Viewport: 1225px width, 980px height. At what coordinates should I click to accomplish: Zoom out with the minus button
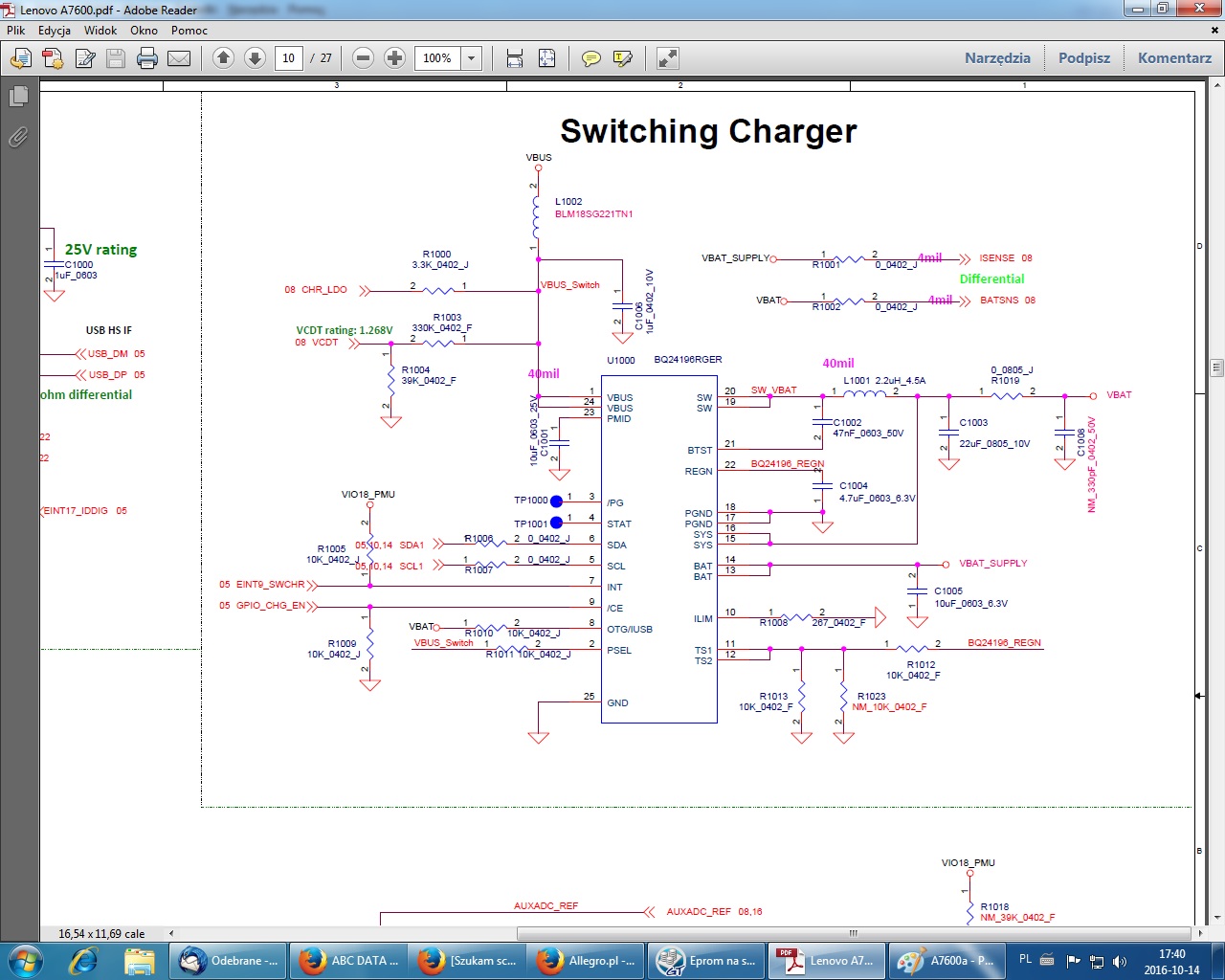coord(363,58)
